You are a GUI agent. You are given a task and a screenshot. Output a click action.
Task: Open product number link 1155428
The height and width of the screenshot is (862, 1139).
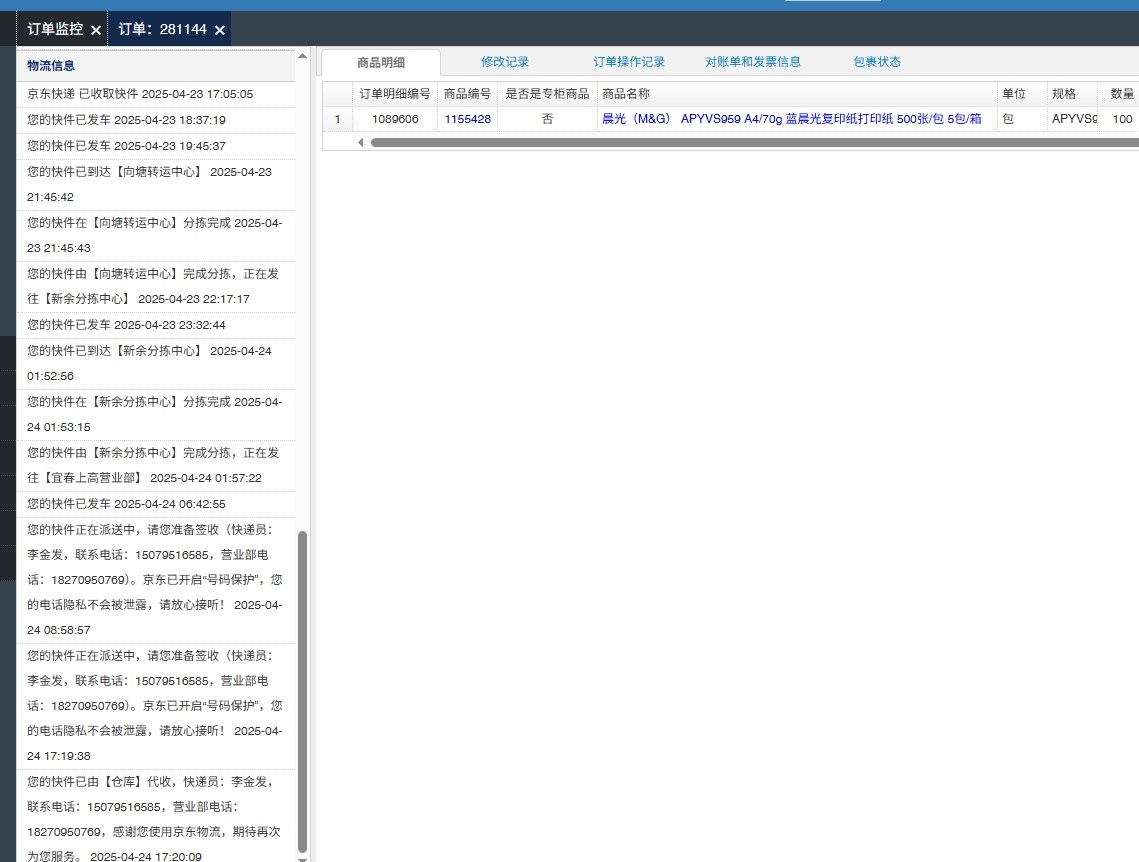click(x=468, y=119)
